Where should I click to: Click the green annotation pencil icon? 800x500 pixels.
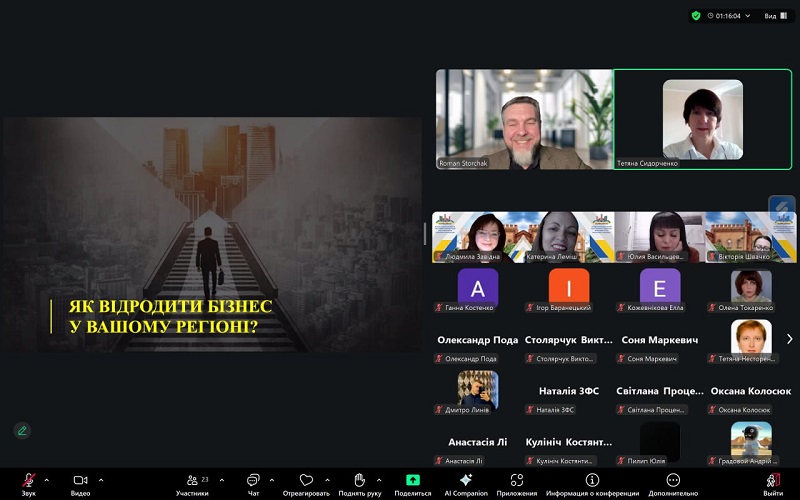tap(22, 430)
